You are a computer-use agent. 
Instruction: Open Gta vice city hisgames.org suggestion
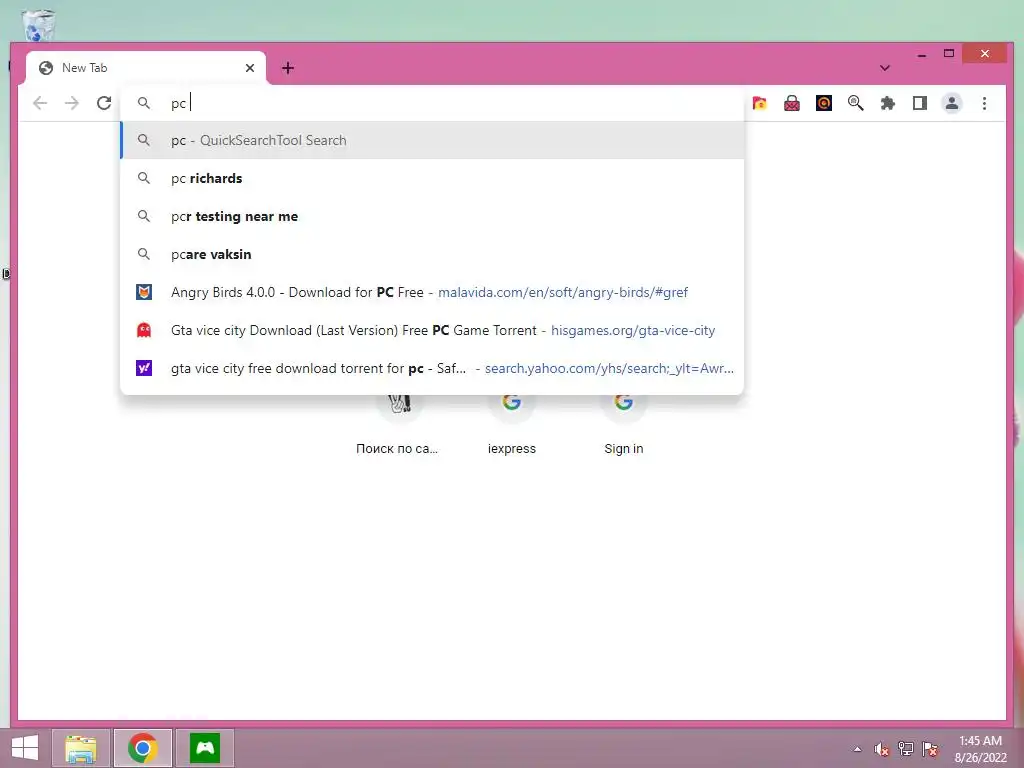click(x=432, y=330)
